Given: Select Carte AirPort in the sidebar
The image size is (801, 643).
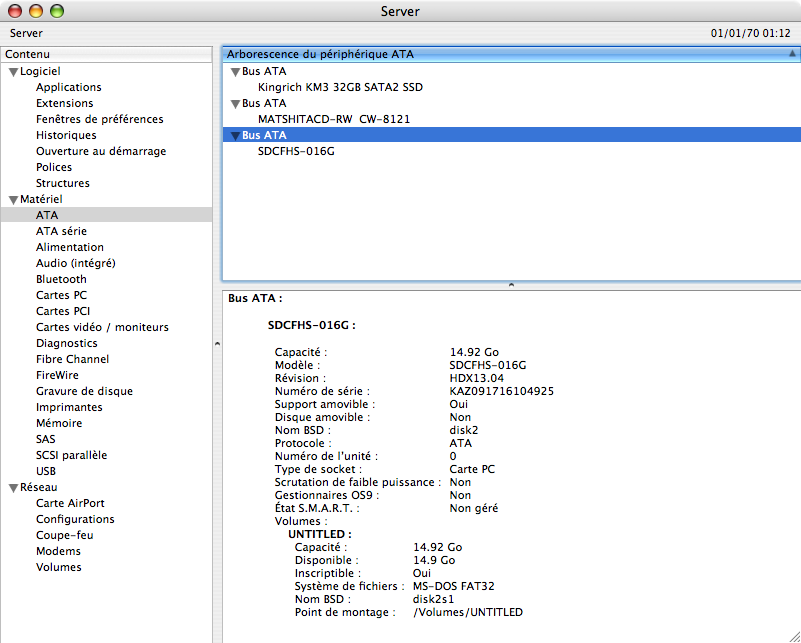Looking at the screenshot, I should click(70, 503).
